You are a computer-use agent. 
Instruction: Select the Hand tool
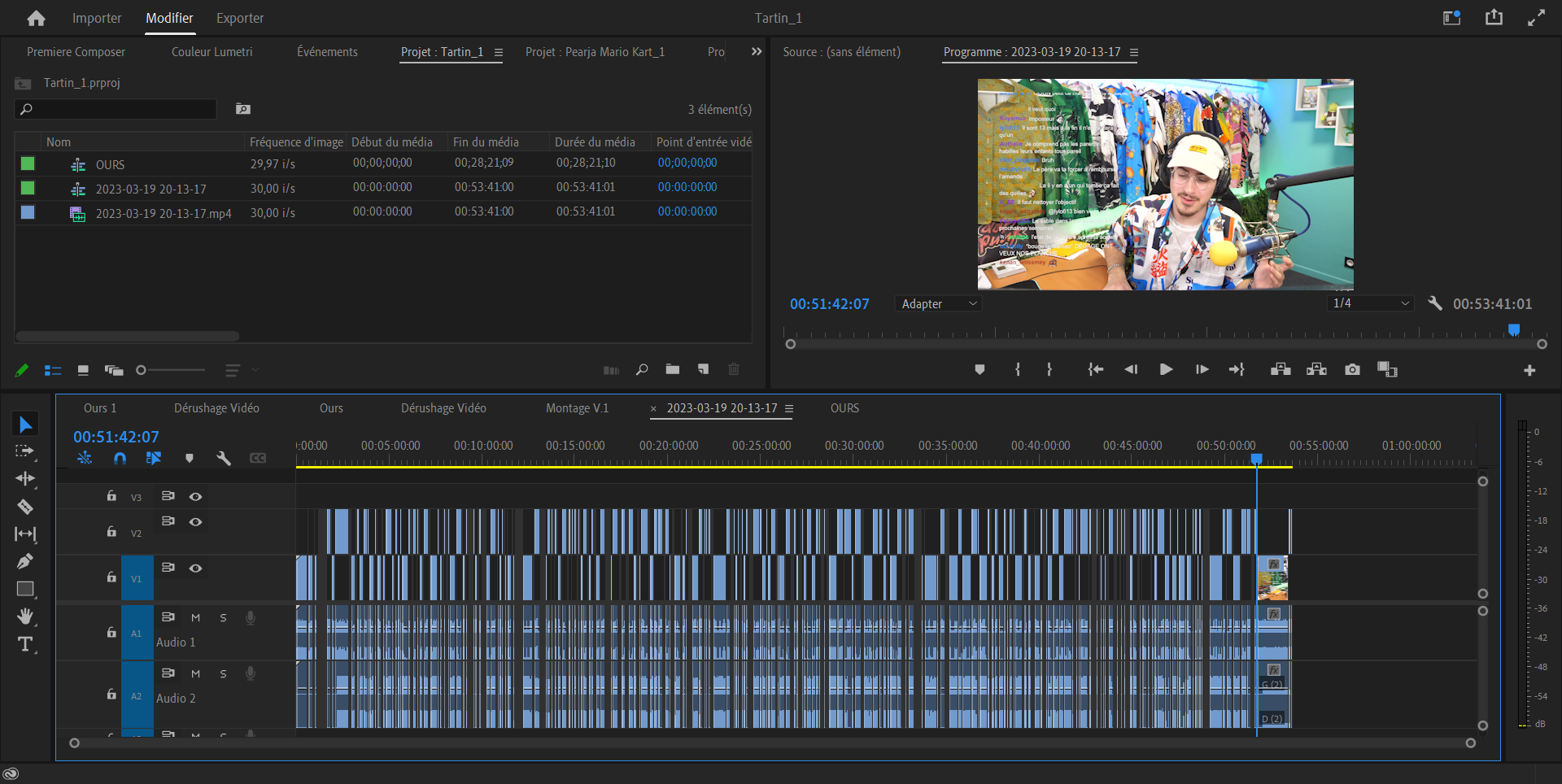[25, 616]
